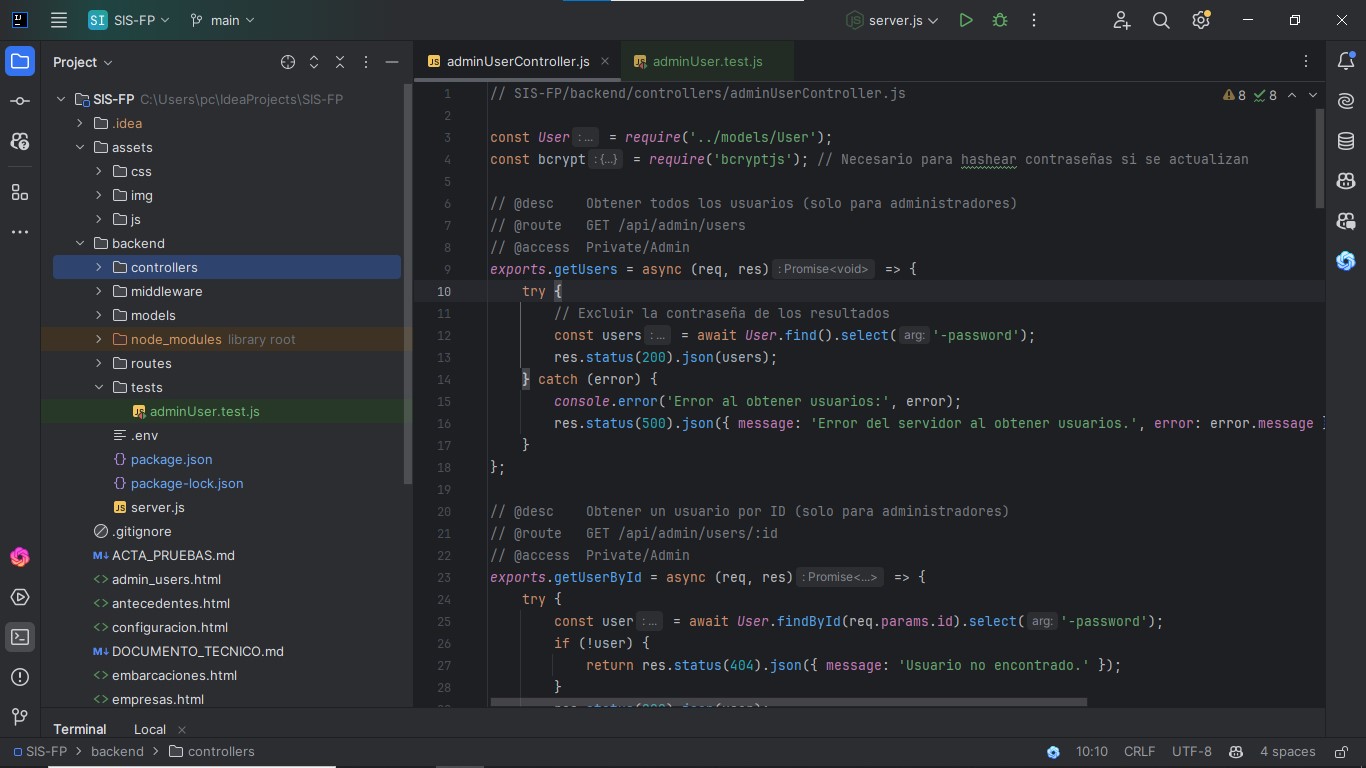The width and height of the screenshot is (1366, 768).
Task: Close the adminUserController.js tab
Action: 605,62
